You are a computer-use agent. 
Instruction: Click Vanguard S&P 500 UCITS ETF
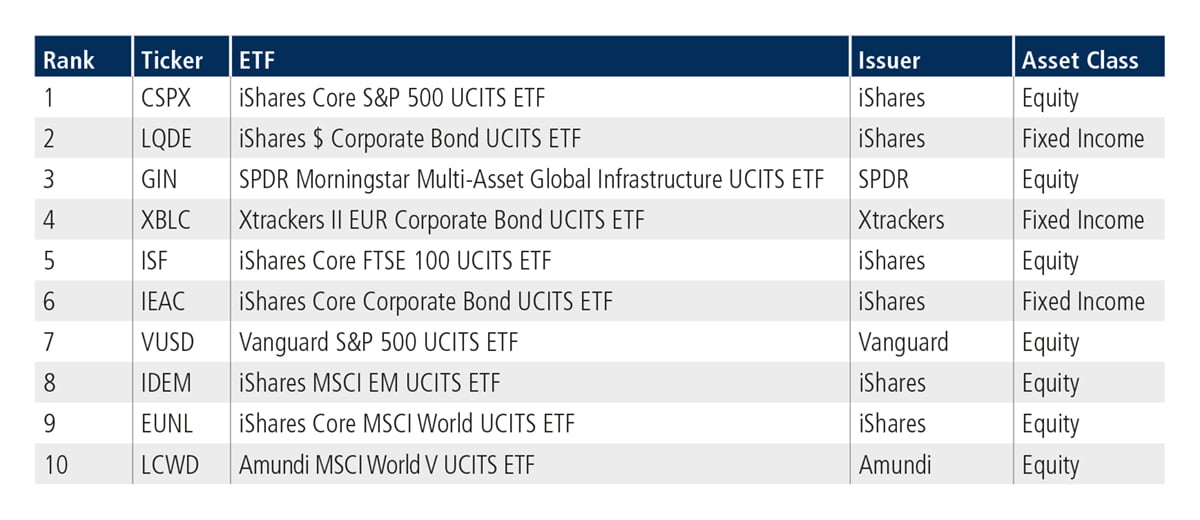pos(379,343)
